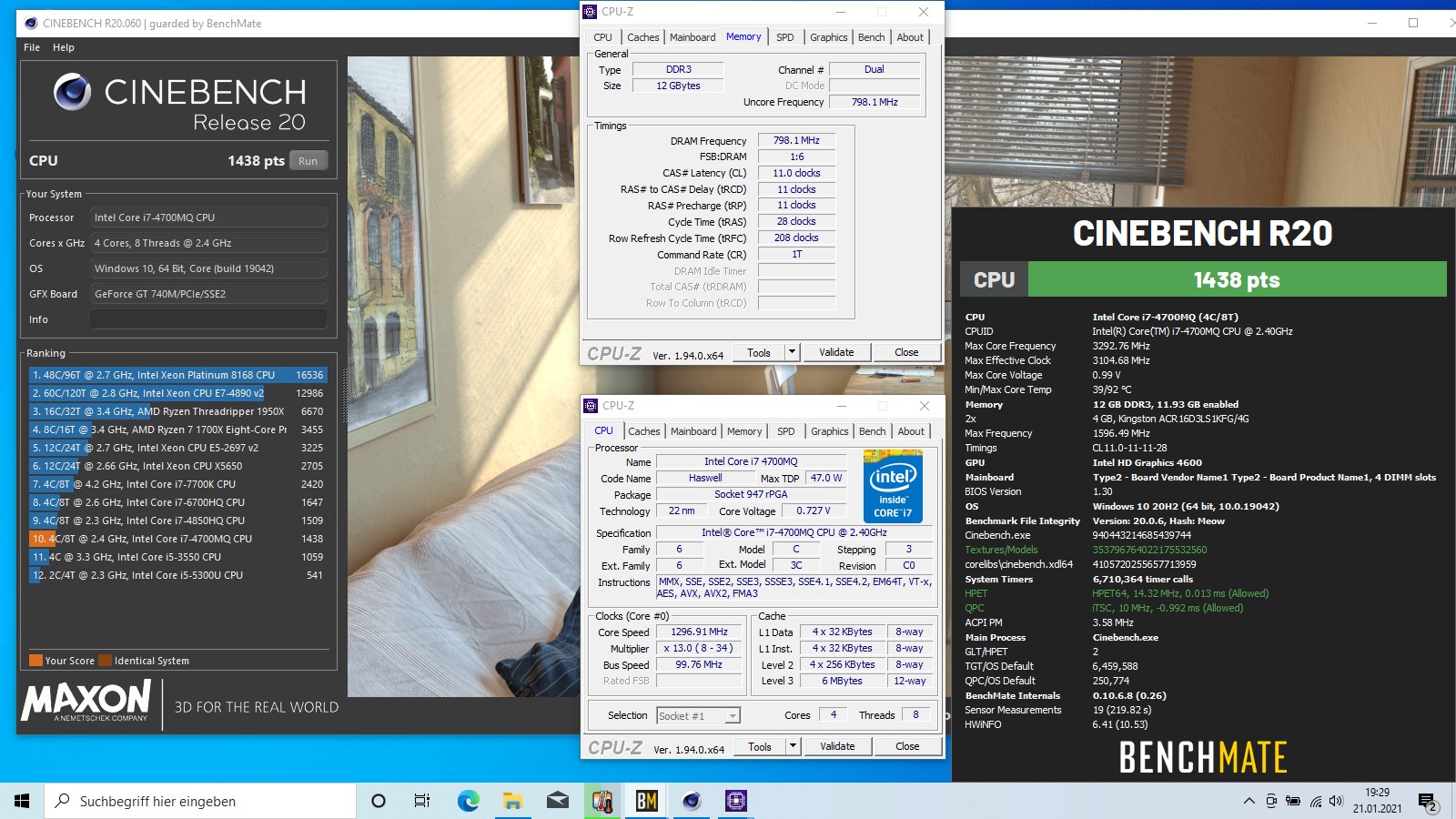Switch to the CPU-Z taskbar icon

pos(736,801)
